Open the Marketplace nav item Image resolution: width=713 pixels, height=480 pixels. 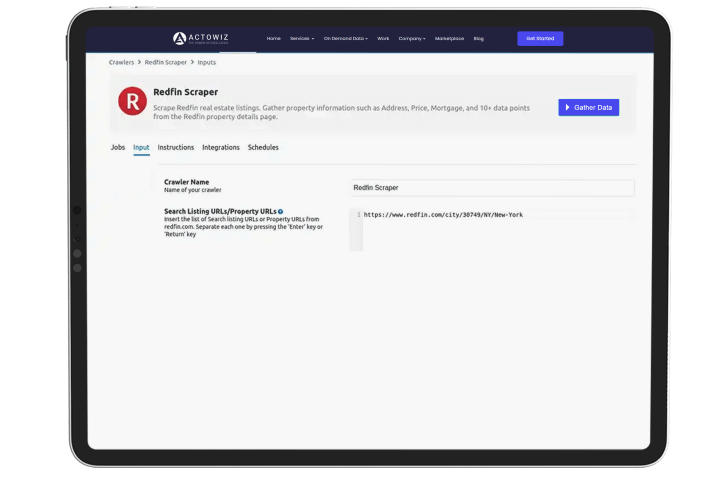point(449,39)
